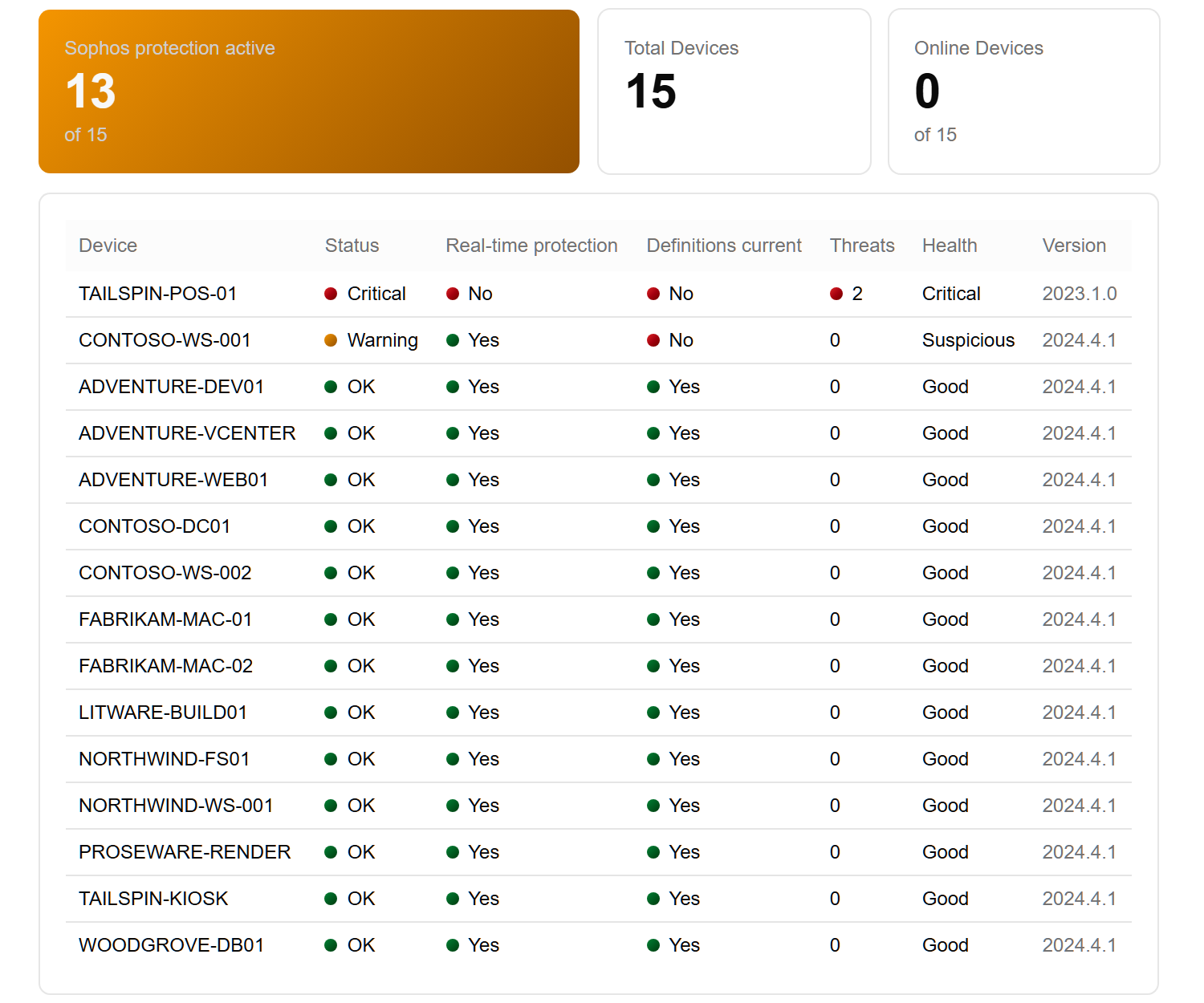
Task: Click the OK status of FABRIKAM-MAC-02
Action: (350, 666)
